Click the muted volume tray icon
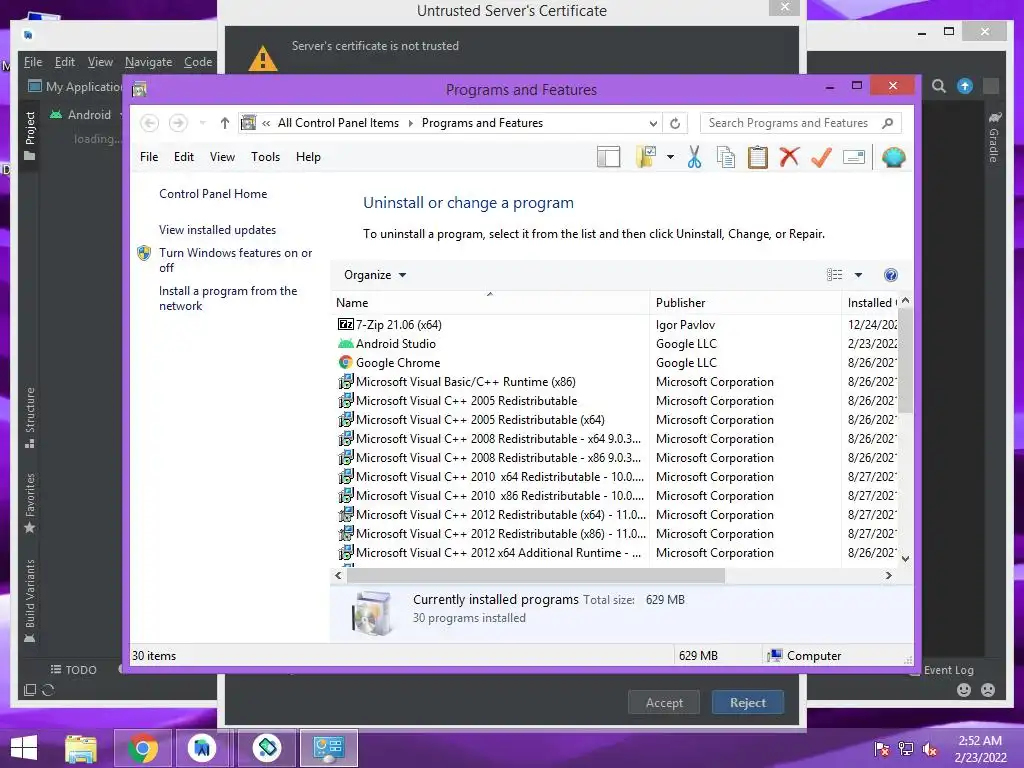This screenshot has height=768, width=1024. (929, 749)
